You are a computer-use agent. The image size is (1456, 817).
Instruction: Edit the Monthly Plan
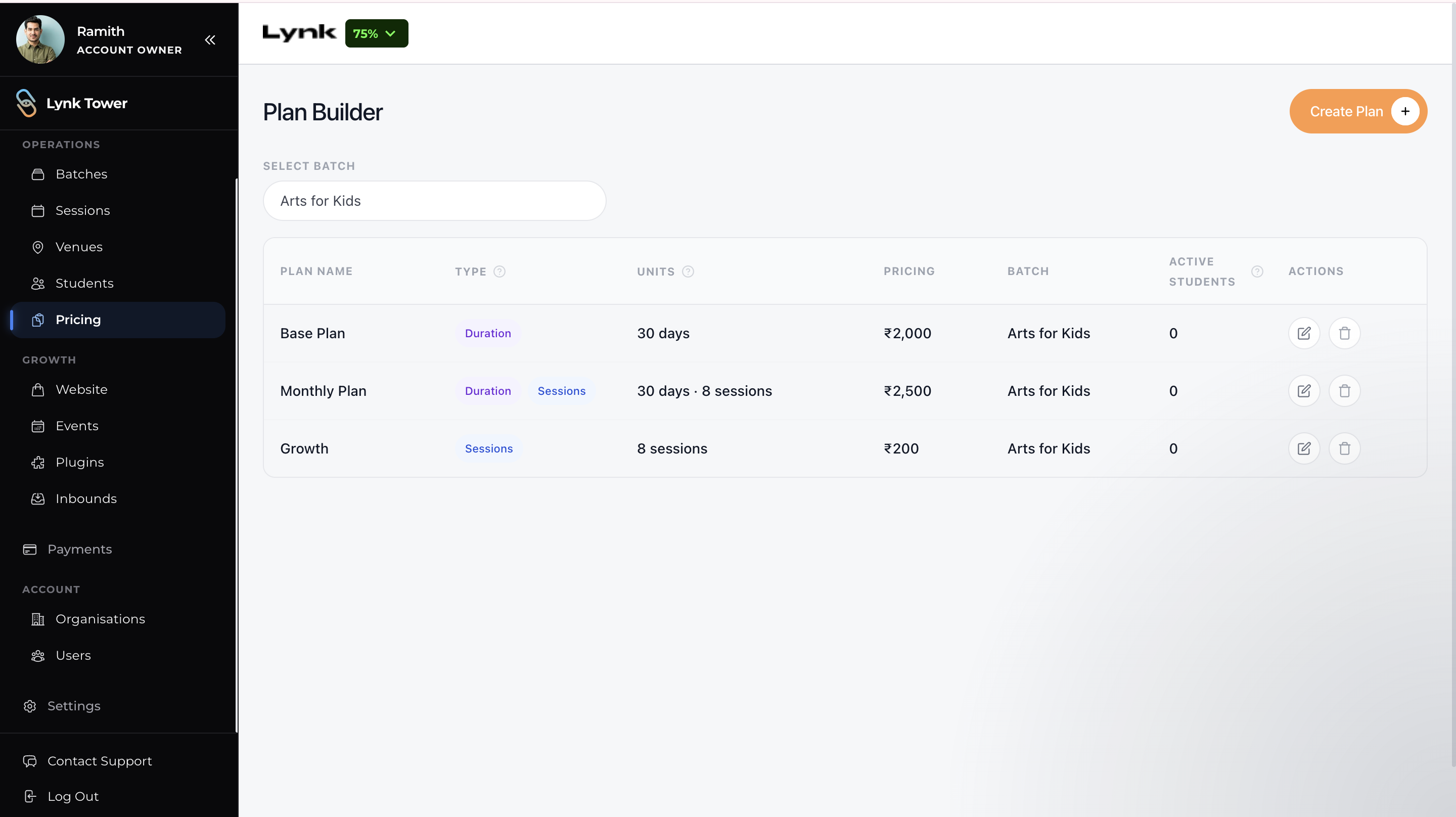click(x=1304, y=391)
